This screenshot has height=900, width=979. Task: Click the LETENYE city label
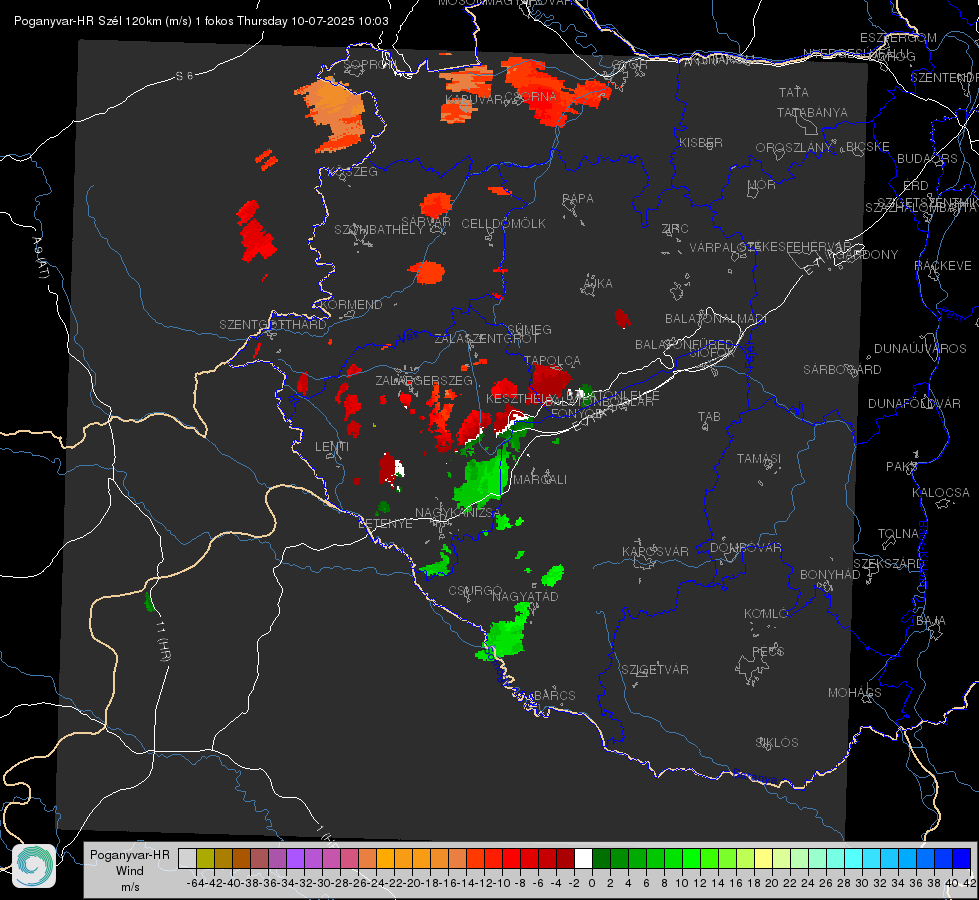point(385,524)
